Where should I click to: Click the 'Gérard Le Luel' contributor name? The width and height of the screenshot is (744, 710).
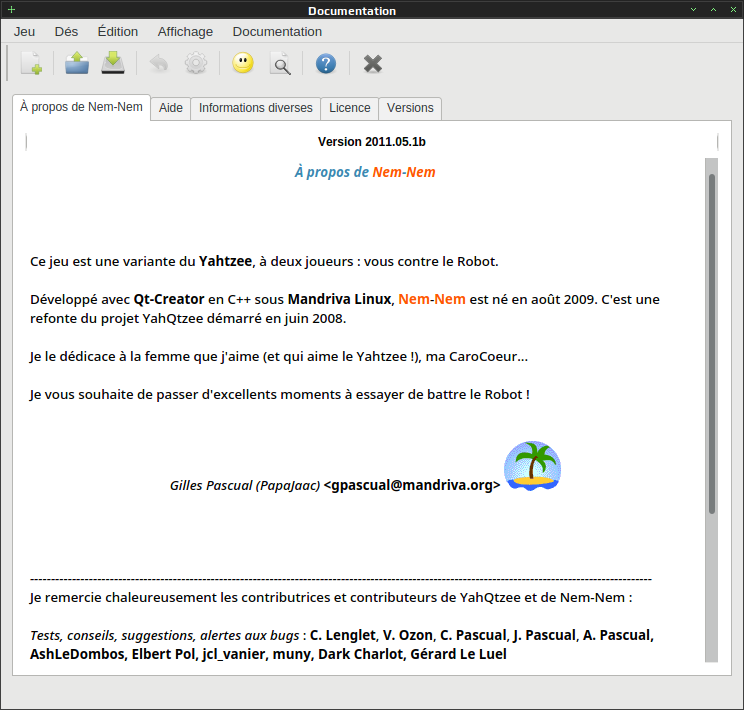(x=458, y=654)
